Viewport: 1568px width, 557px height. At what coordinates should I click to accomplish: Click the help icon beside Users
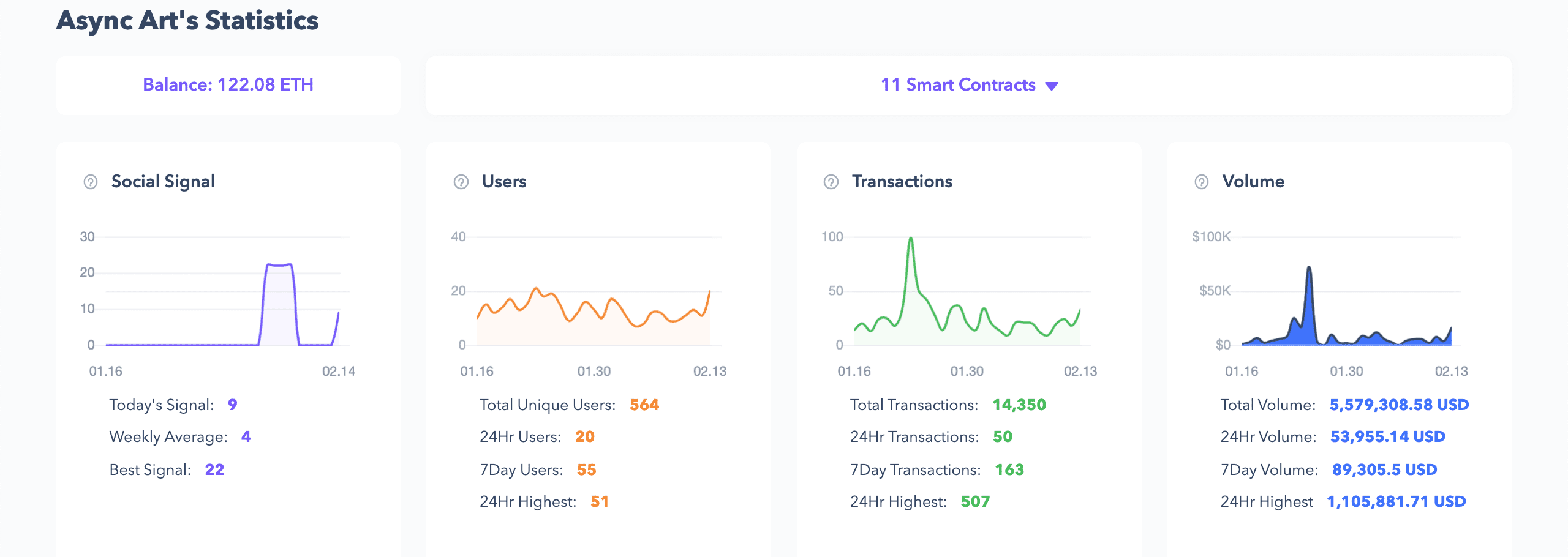coord(461,182)
